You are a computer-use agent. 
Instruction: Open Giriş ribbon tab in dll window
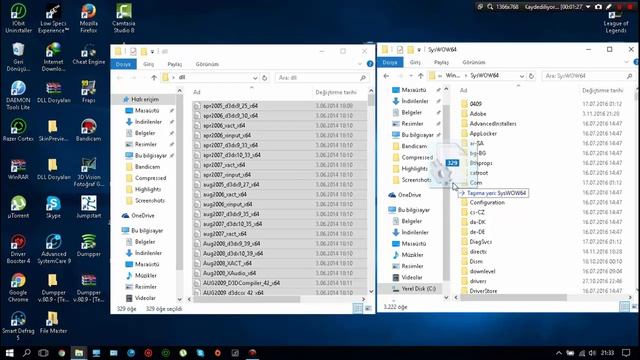(149, 64)
